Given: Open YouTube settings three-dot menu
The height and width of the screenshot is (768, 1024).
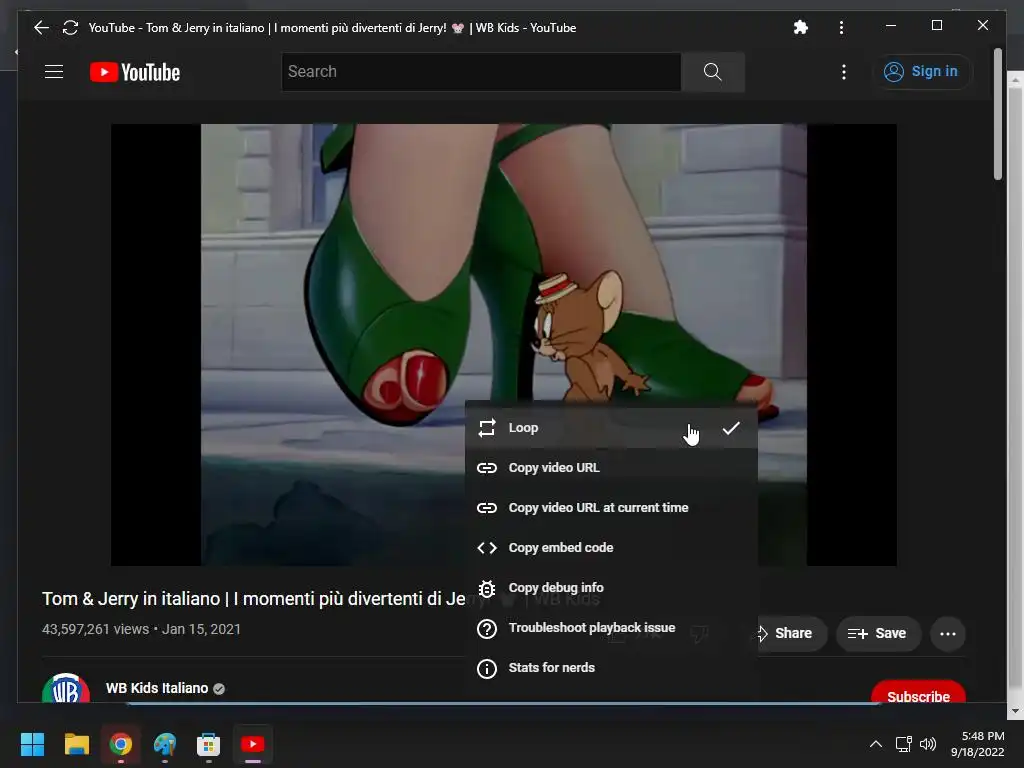Looking at the screenshot, I should (844, 72).
